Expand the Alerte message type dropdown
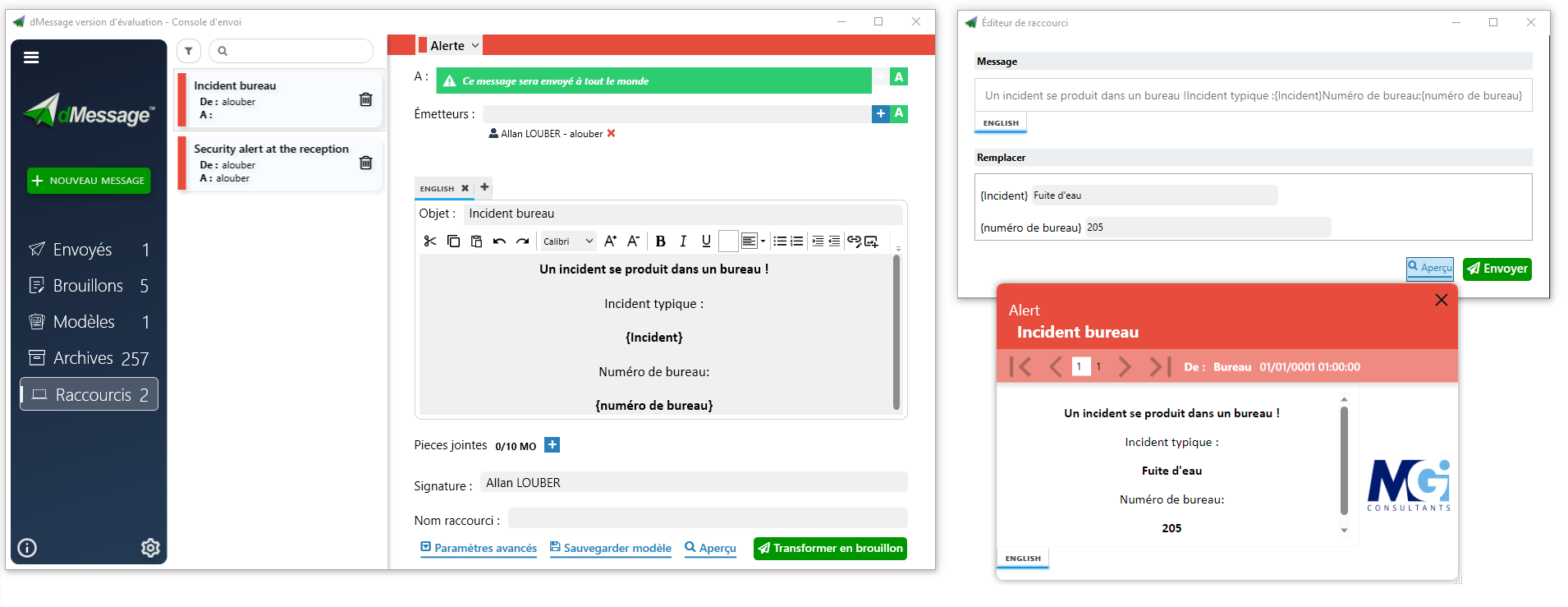Viewport: 1568px width, 607px height. click(475, 46)
